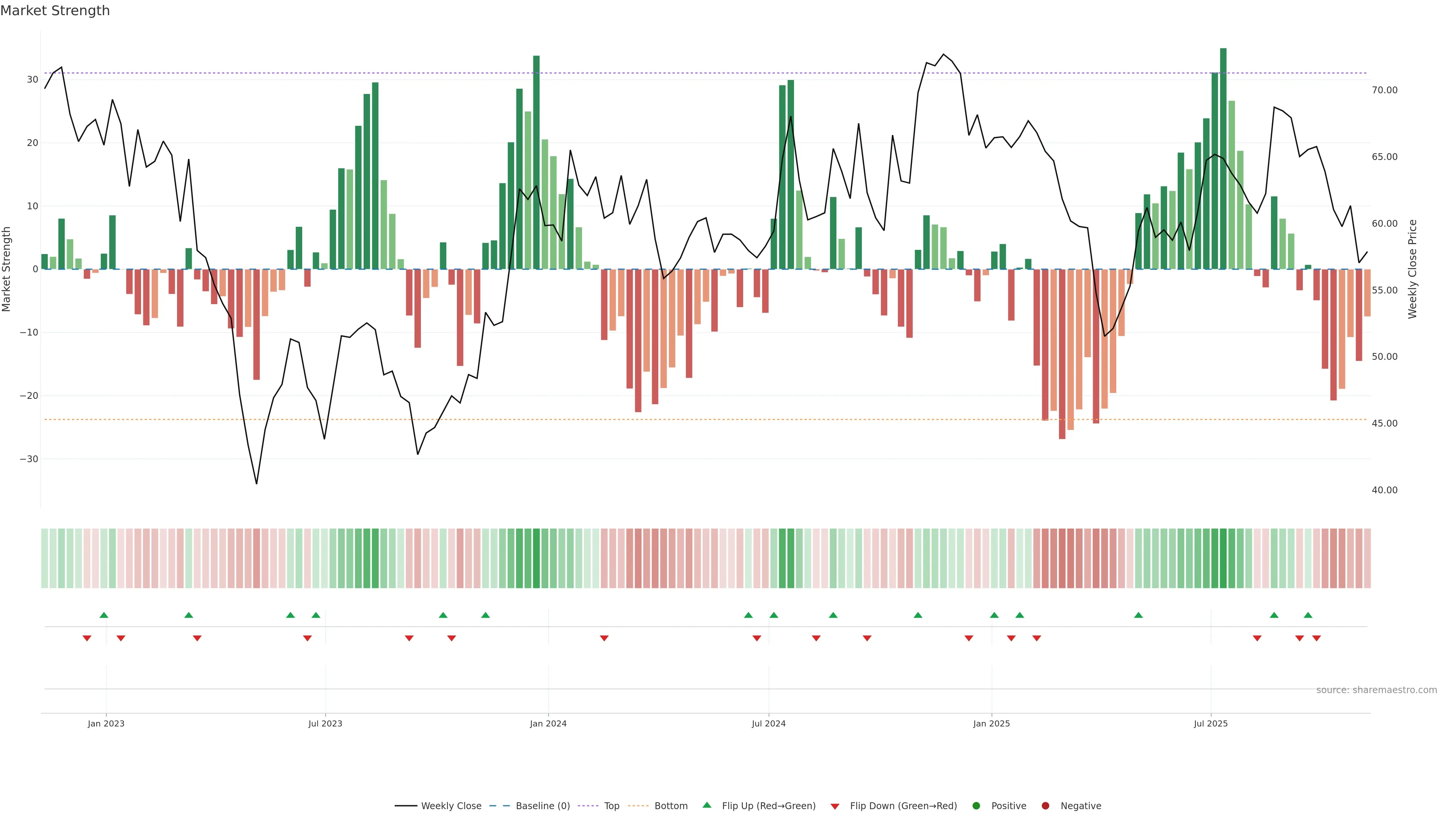The image size is (1456, 819).
Task: Click the dark red Negative legend dot
Action: [1045, 806]
